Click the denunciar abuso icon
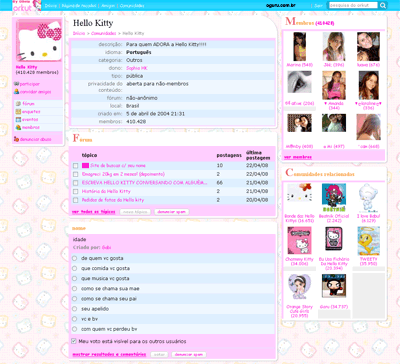This screenshot has width=400, height=364. pyautogui.click(x=16, y=139)
